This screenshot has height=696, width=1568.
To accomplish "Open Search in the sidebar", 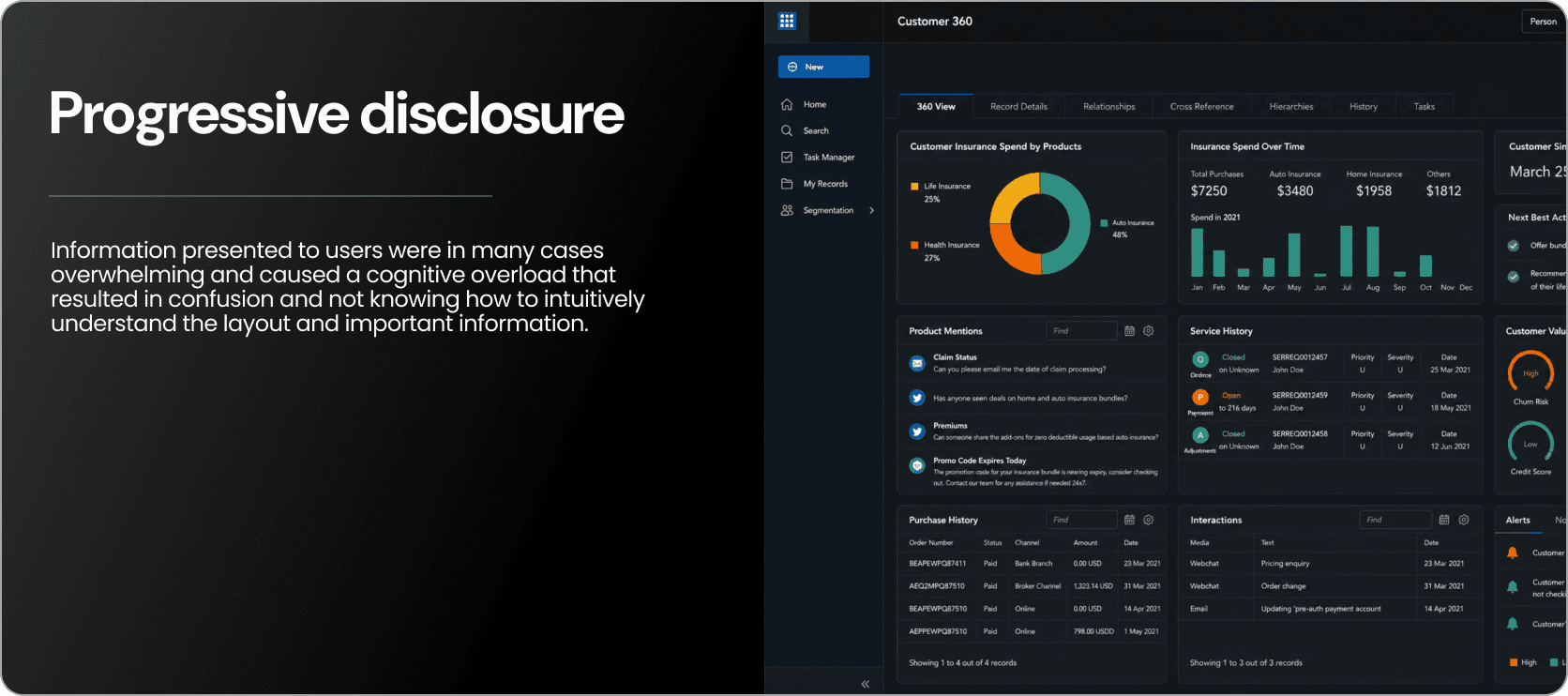I will pos(815,130).
